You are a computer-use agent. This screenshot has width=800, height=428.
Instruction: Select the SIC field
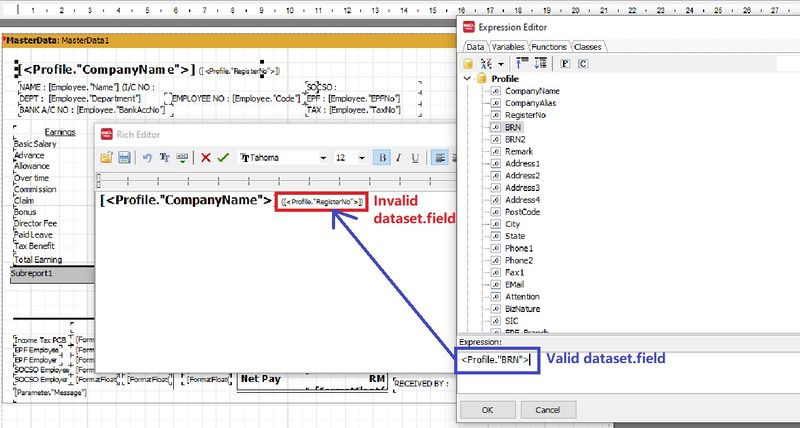512,321
